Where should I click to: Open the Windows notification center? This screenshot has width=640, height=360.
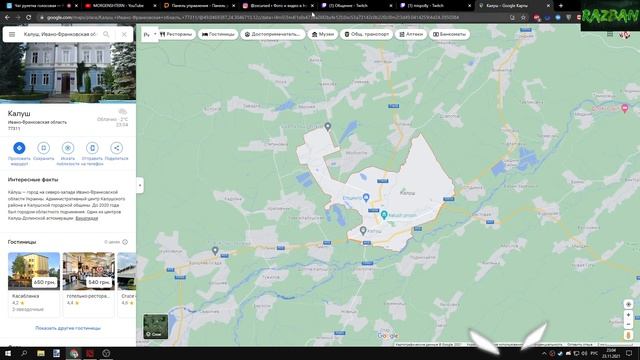tap(629, 353)
